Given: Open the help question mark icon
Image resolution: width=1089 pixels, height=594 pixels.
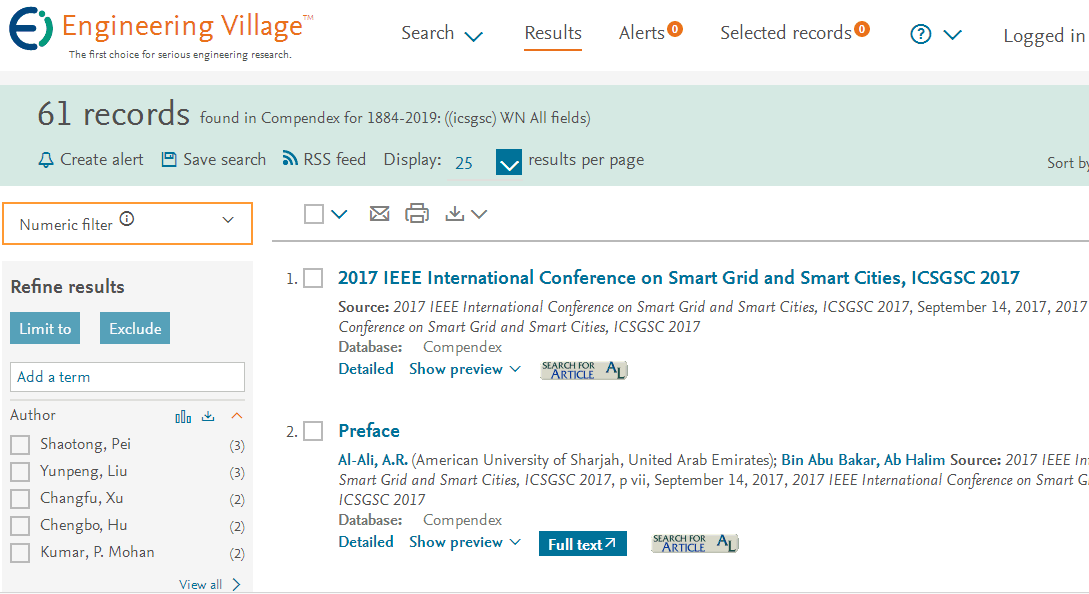Looking at the screenshot, I should [x=921, y=33].
